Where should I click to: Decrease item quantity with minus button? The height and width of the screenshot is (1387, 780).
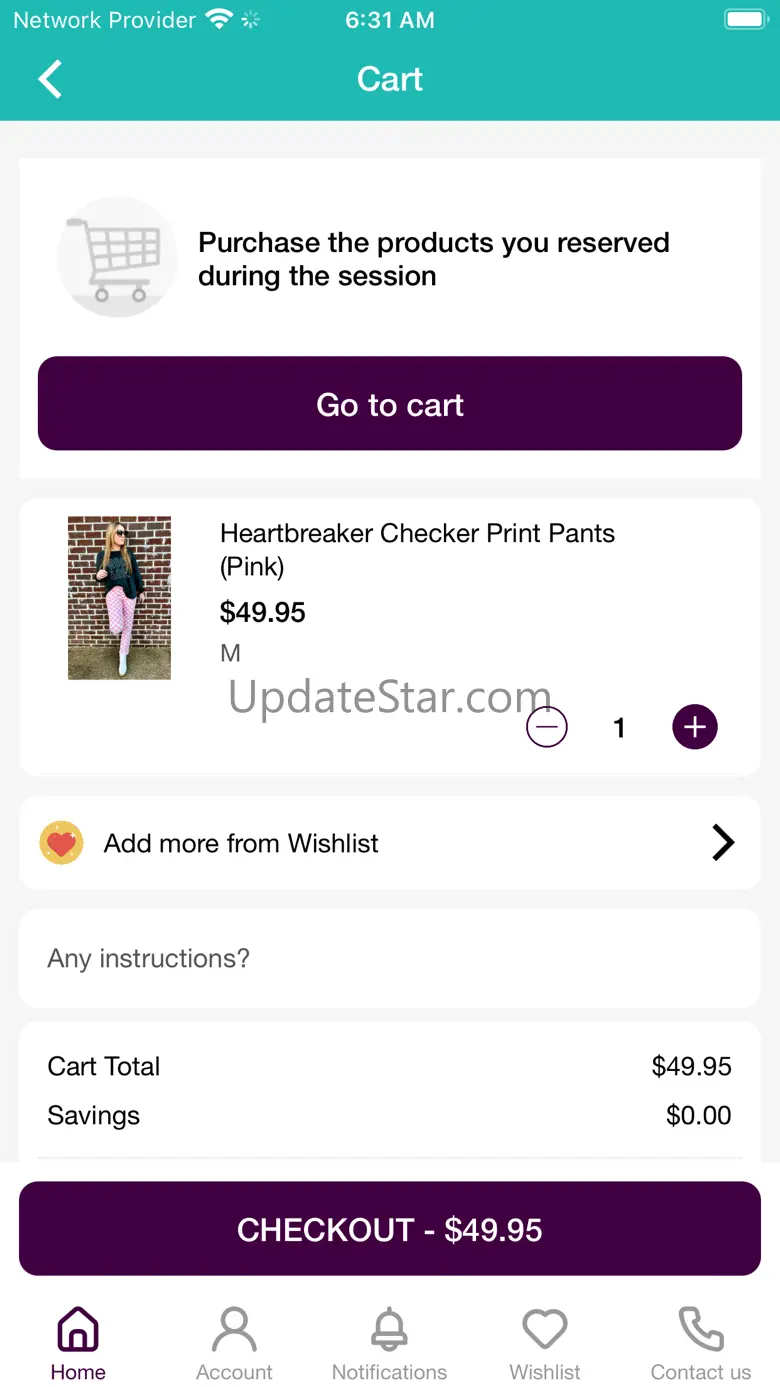[x=547, y=727]
